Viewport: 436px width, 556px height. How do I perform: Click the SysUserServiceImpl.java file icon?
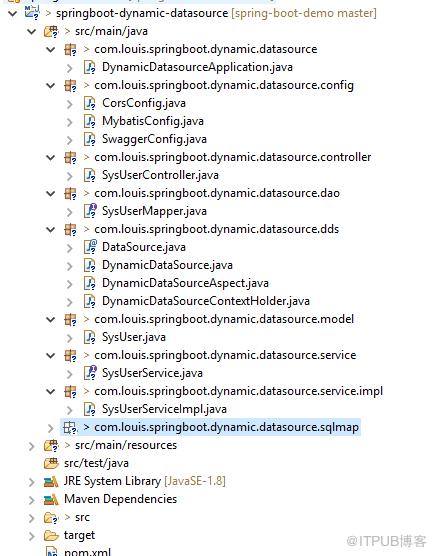[90, 409]
